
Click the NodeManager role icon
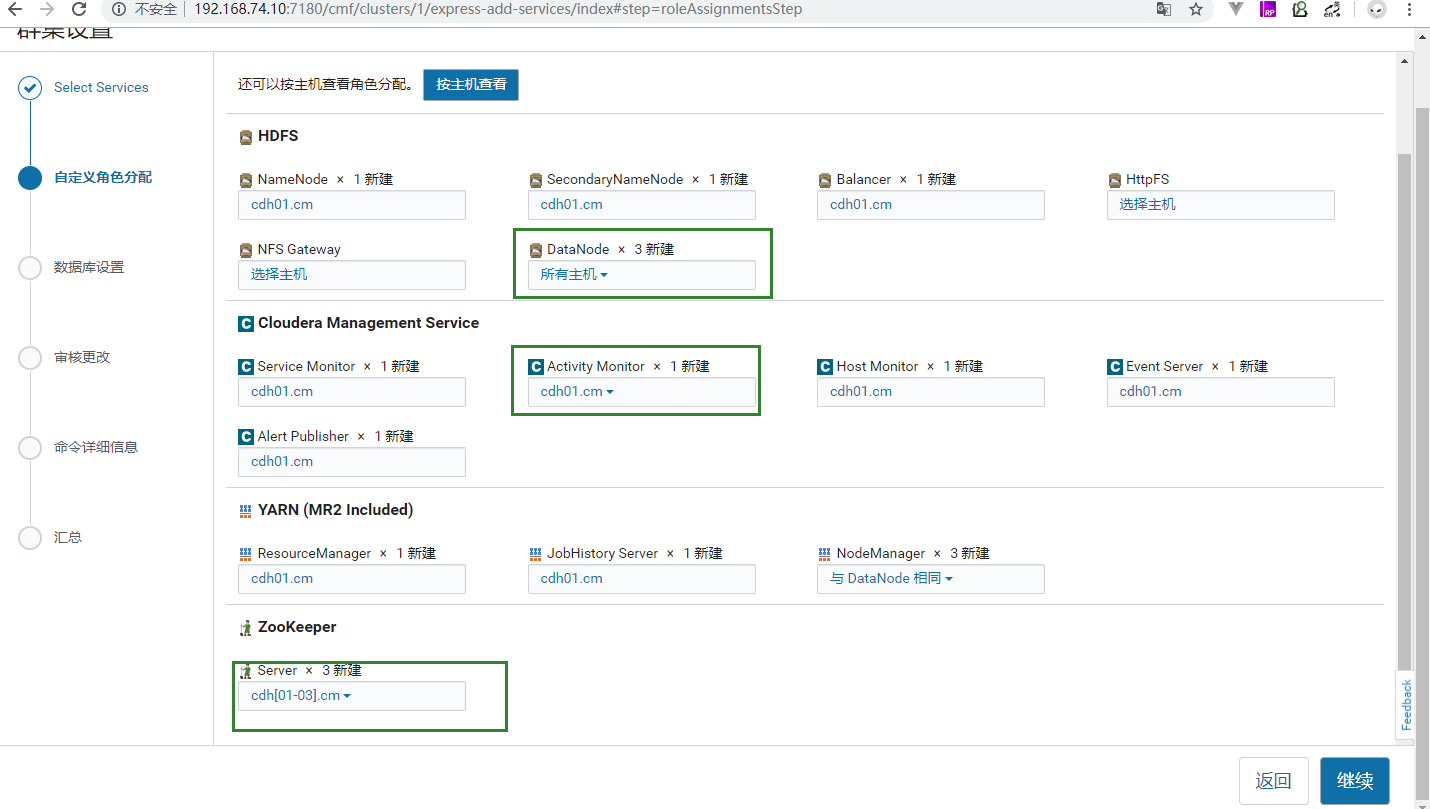825,554
